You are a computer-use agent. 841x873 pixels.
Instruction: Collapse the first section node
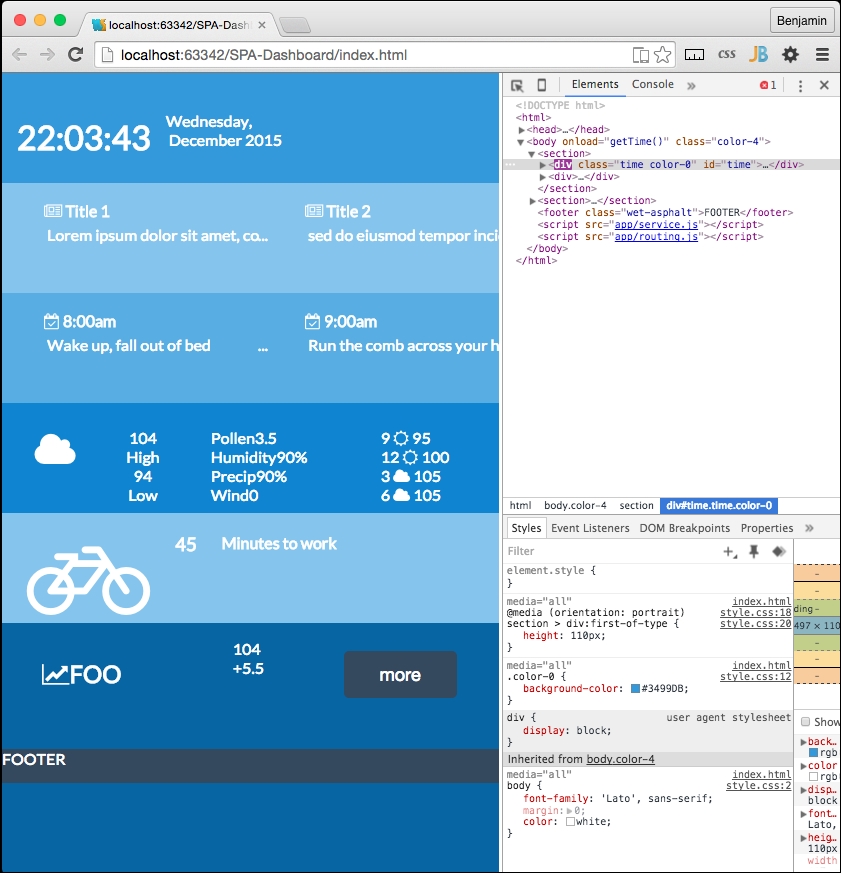click(532, 154)
